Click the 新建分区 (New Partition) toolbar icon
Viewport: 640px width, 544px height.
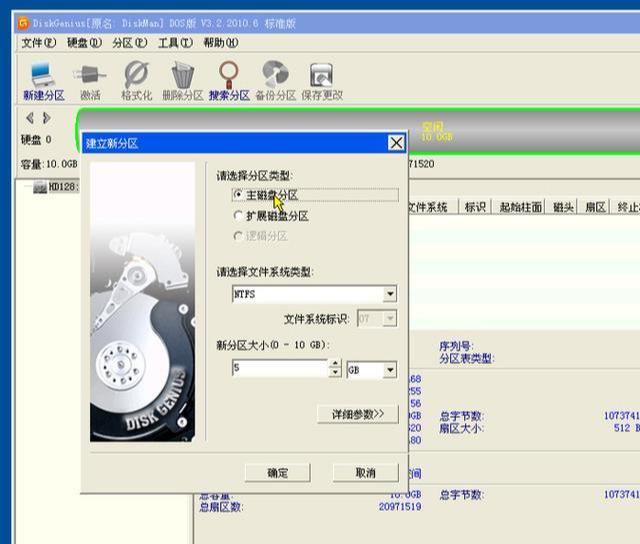click(44, 81)
